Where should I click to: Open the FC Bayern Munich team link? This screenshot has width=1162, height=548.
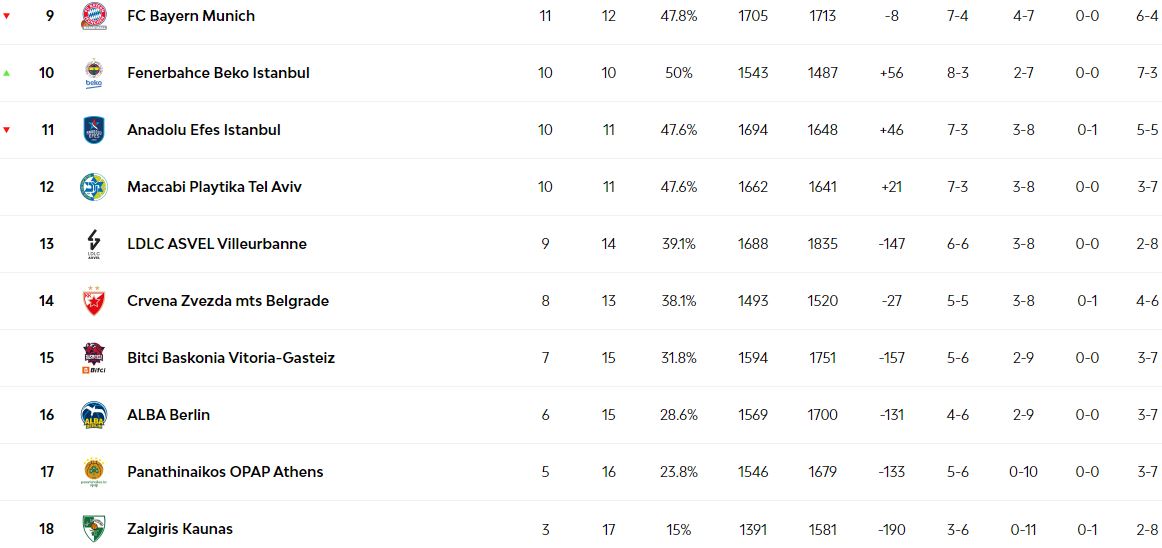coord(191,16)
